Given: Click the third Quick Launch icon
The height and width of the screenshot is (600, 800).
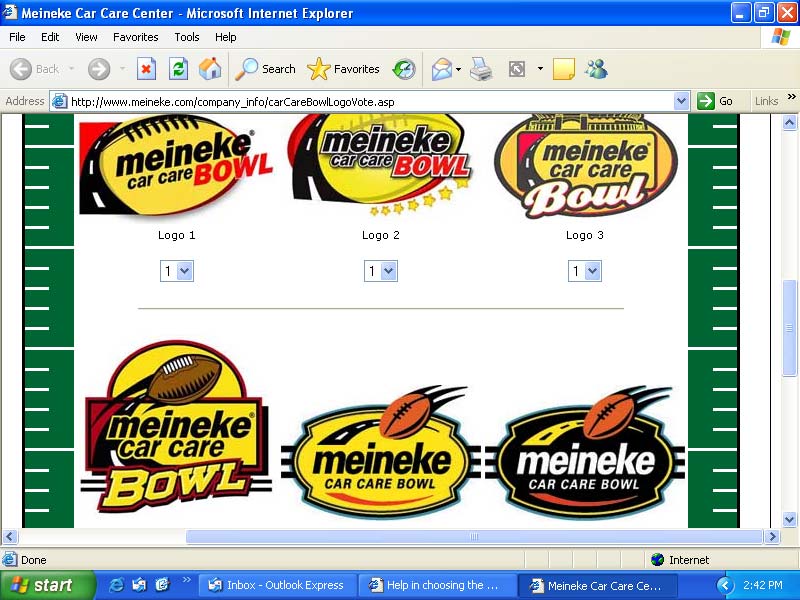Looking at the screenshot, I should click(162, 585).
